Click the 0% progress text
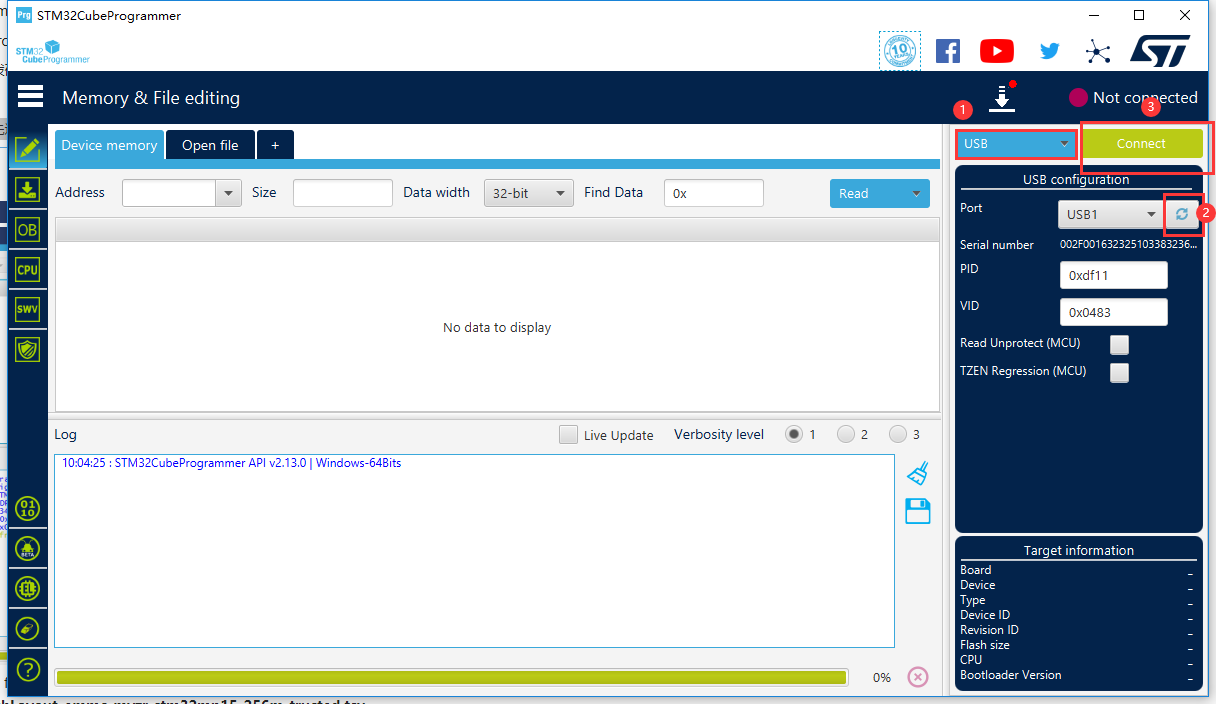This screenshot has width=1216, height=704. 882,678
